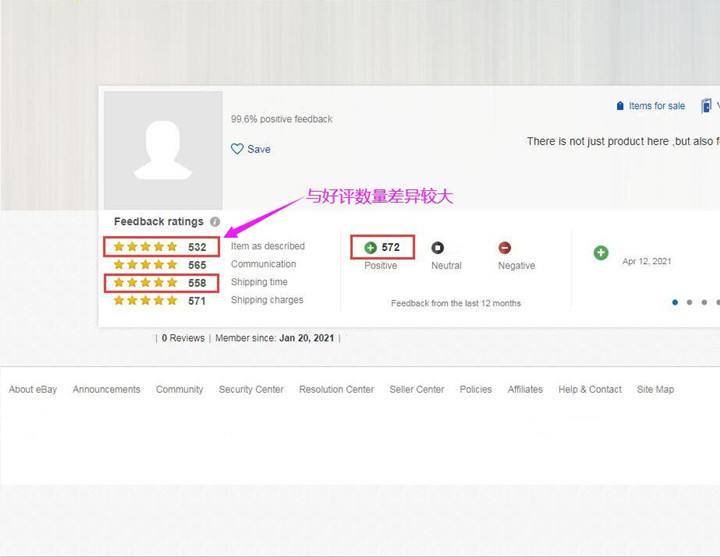Select the first blue carousel dot

pos(675,302)
